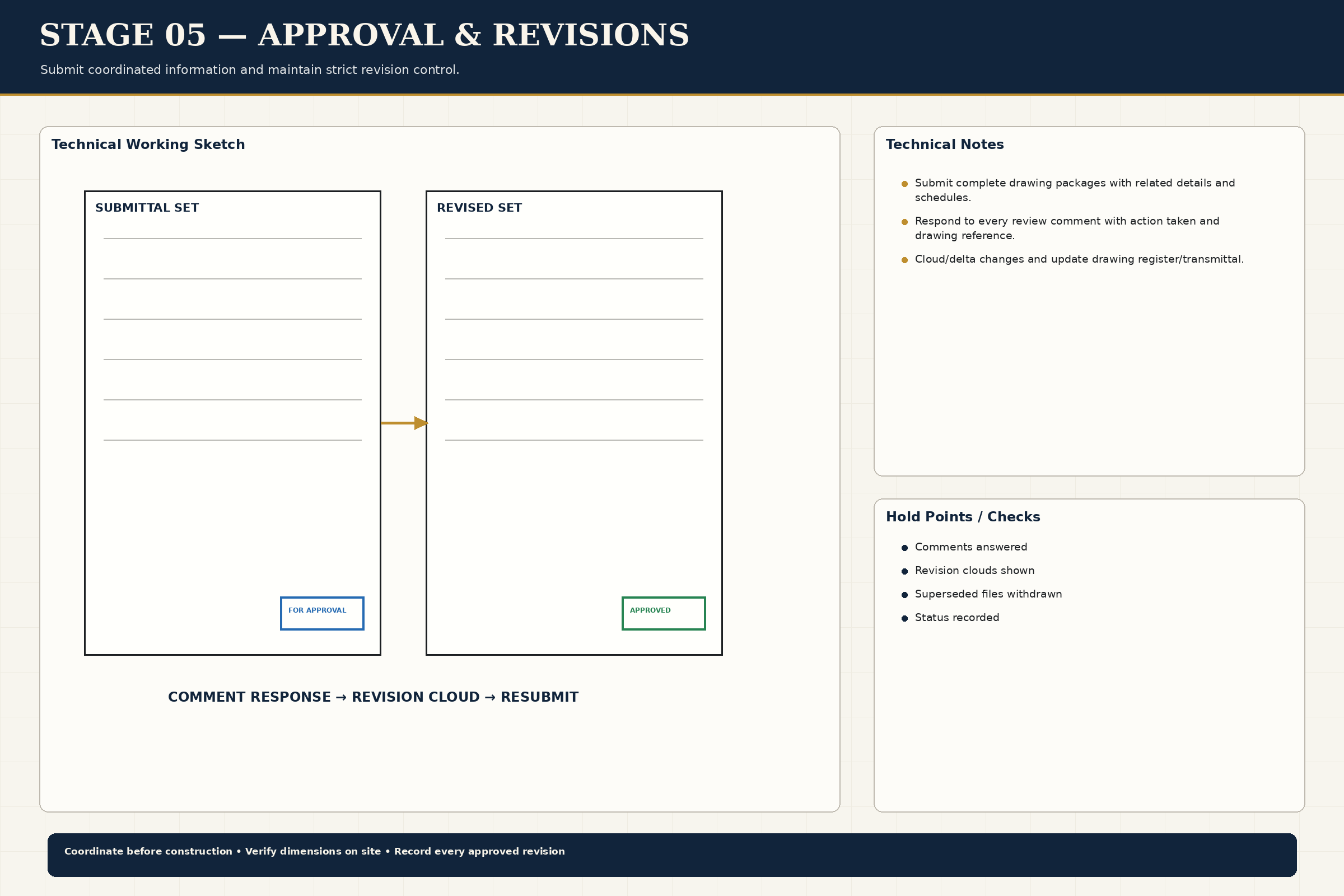The width and height of the screenshot is (1344, 896).
Task: Select the REVISED SET heading
Action: 479,208
